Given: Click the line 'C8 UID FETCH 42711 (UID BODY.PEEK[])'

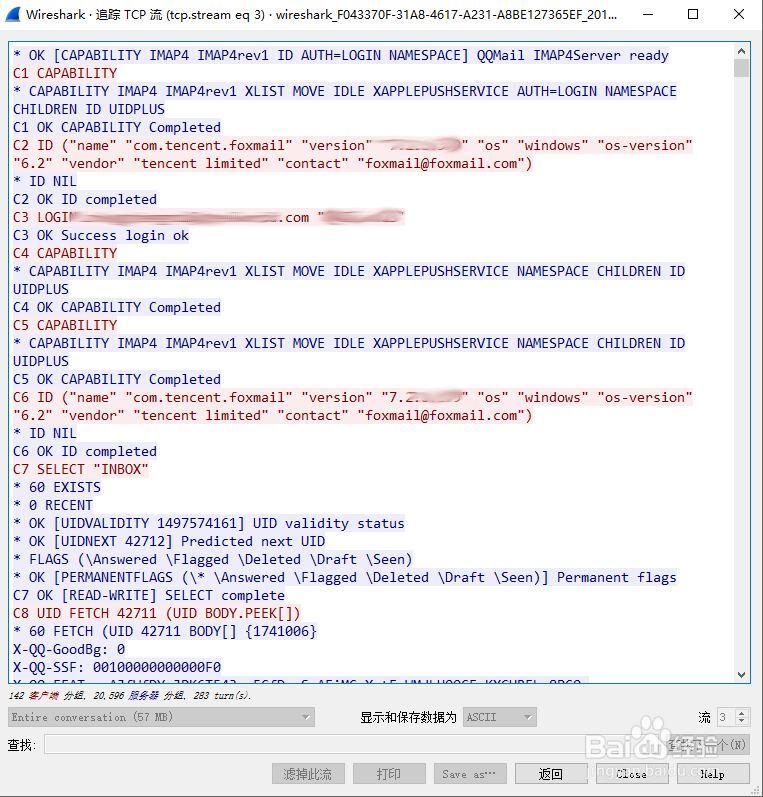Looking at the screenshot, I should coord(157,613).
